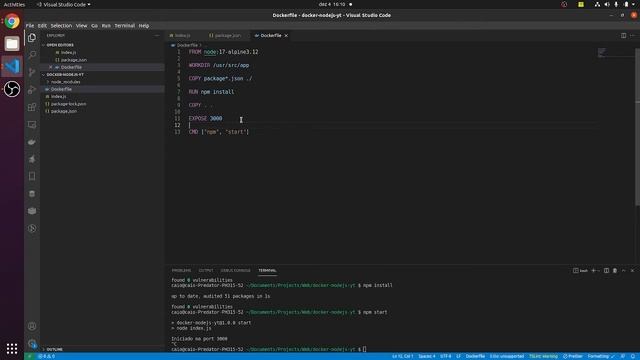Viewport: 640px width, 360px height.
Task: Open the Terminal menu
Action: (124, 26)
